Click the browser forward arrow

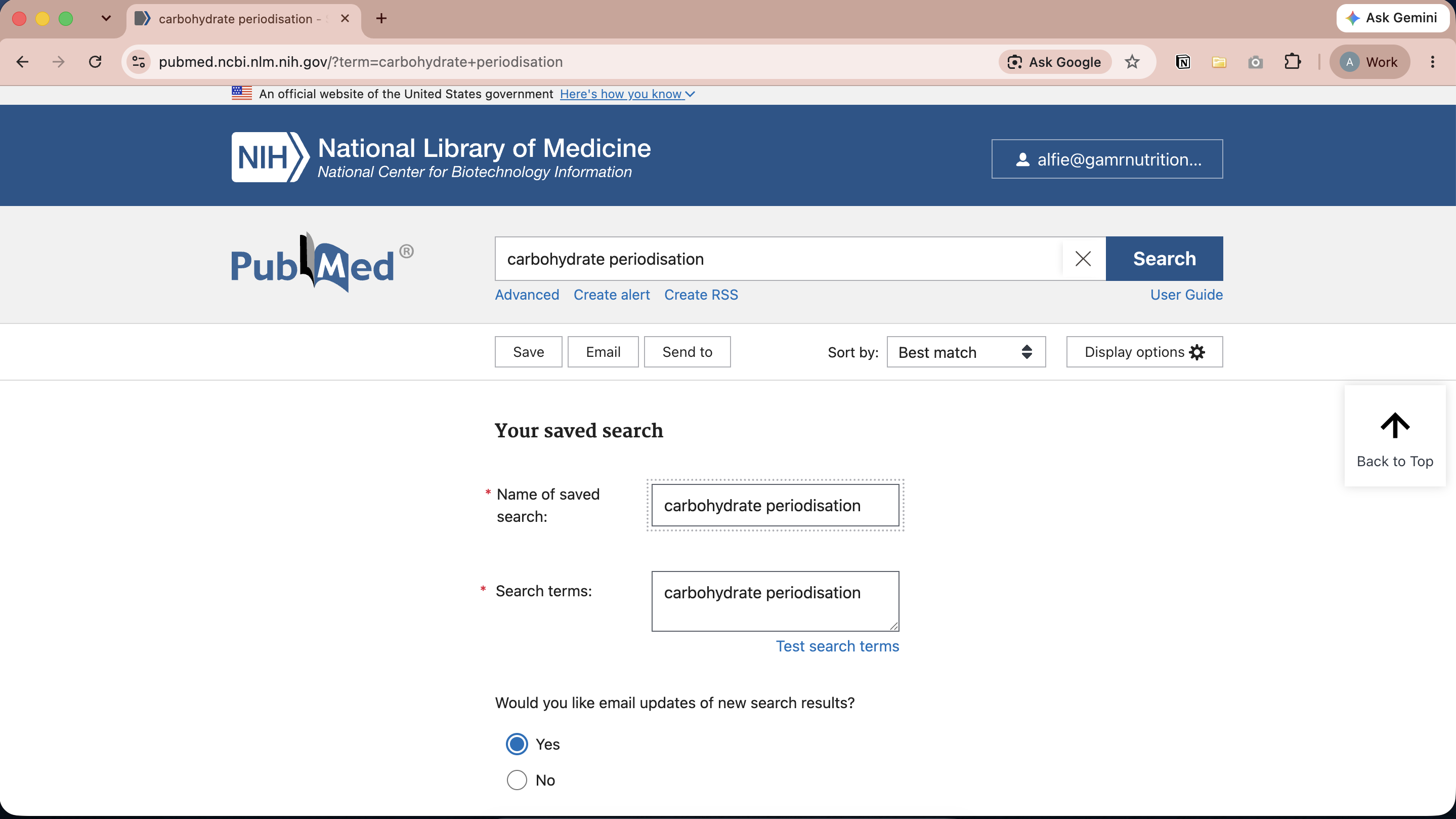pyautogui.click(x=58, y=62)
